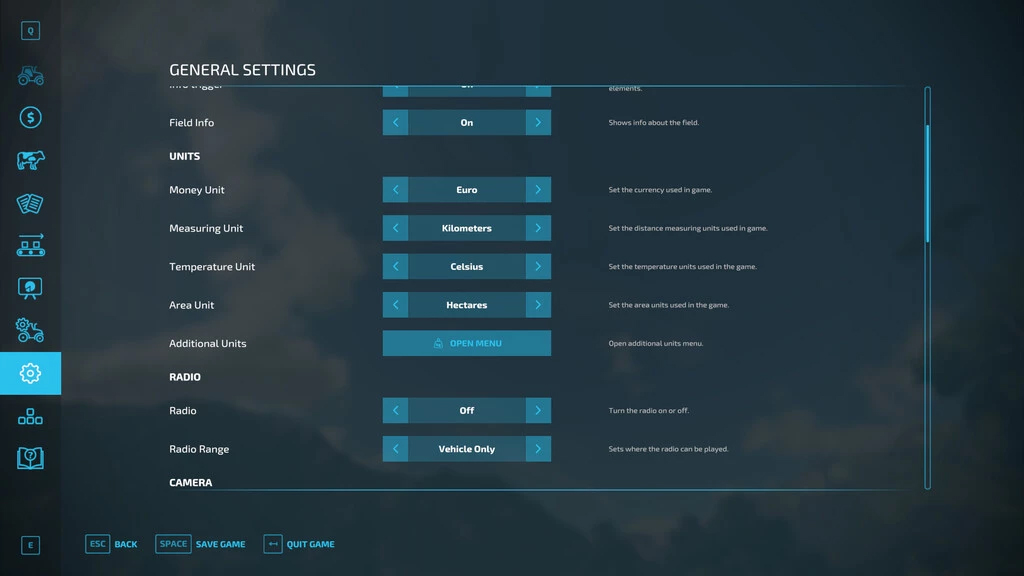The image size is (1024, 576).
Task: Change Money Unit to next currency
Action: [x=538, y=190]
